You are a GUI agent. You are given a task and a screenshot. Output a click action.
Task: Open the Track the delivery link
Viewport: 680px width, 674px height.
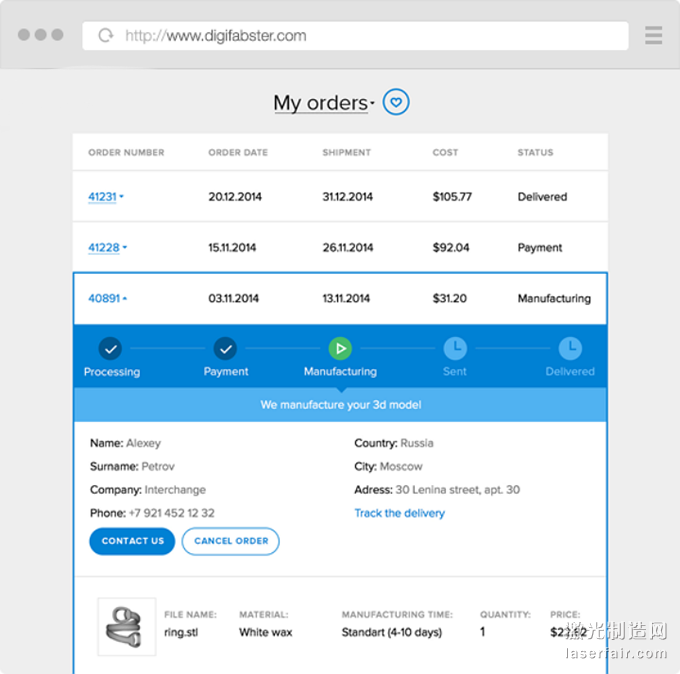(x=399, y=513)
